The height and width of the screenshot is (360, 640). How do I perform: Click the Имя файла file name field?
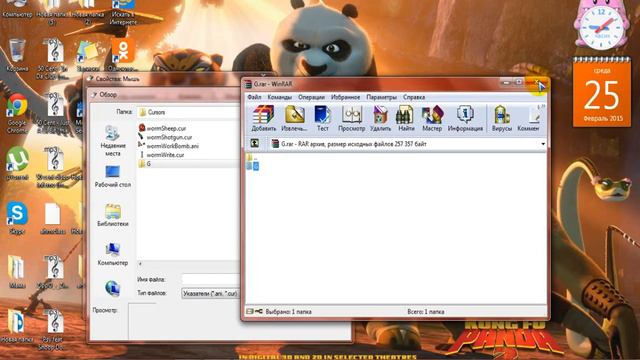(211, 279)
